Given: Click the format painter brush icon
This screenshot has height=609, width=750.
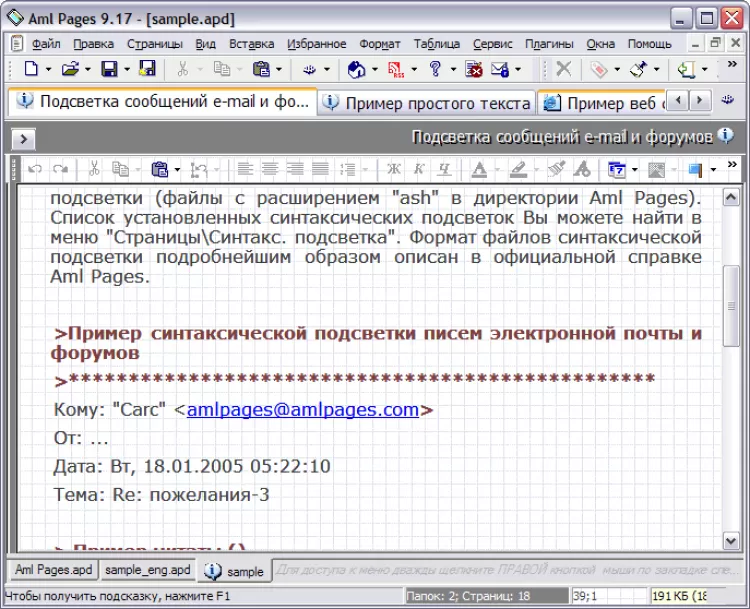Looking at the screenshot, I should 556,169.
